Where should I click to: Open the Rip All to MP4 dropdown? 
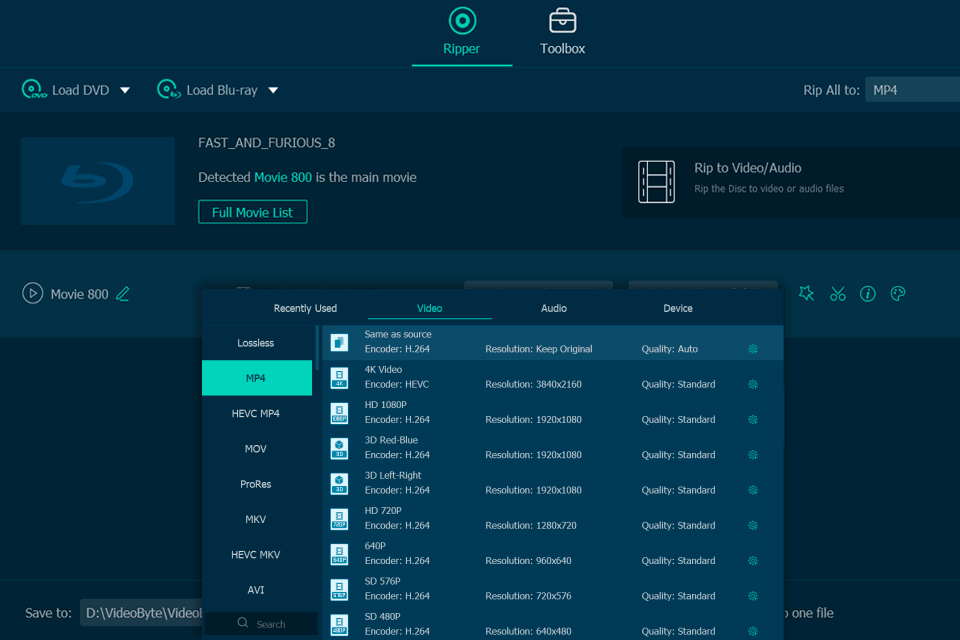(912, 90)
